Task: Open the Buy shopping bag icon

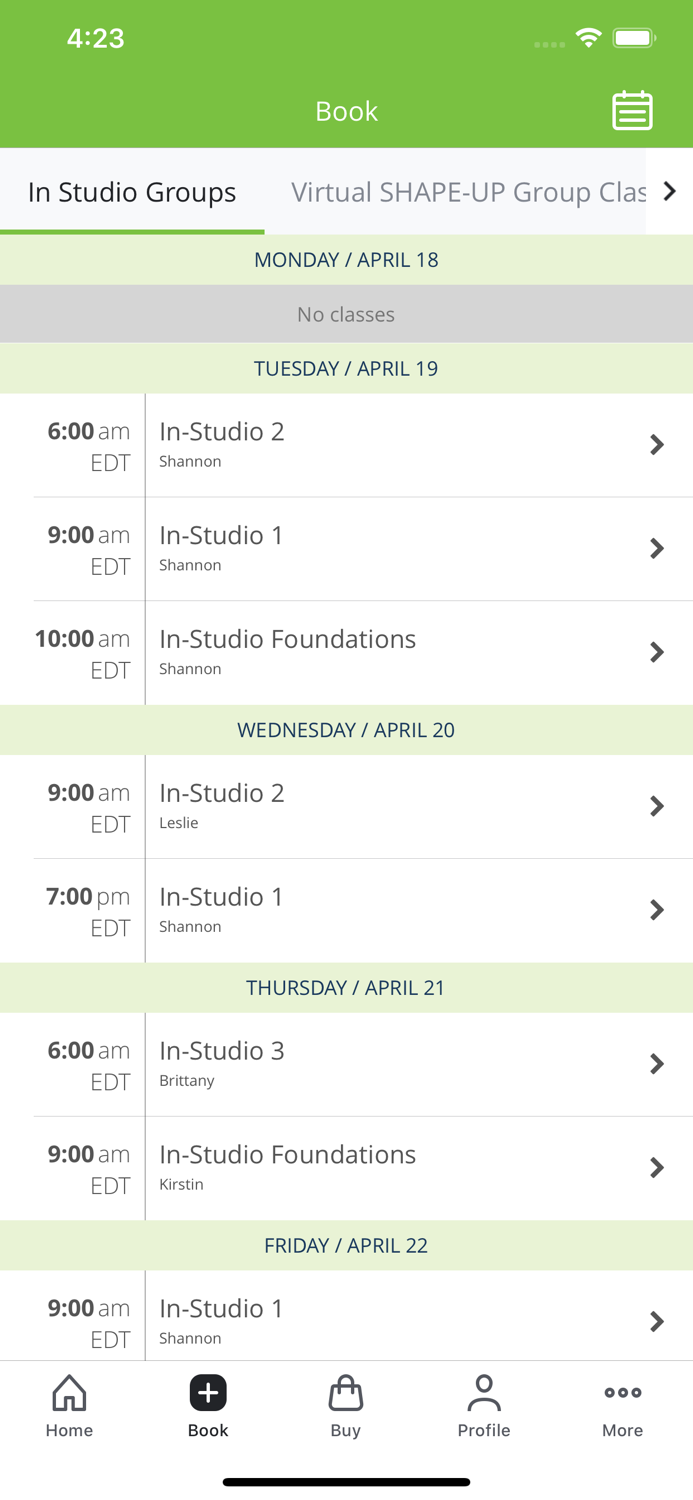Action: point(346,1392)
